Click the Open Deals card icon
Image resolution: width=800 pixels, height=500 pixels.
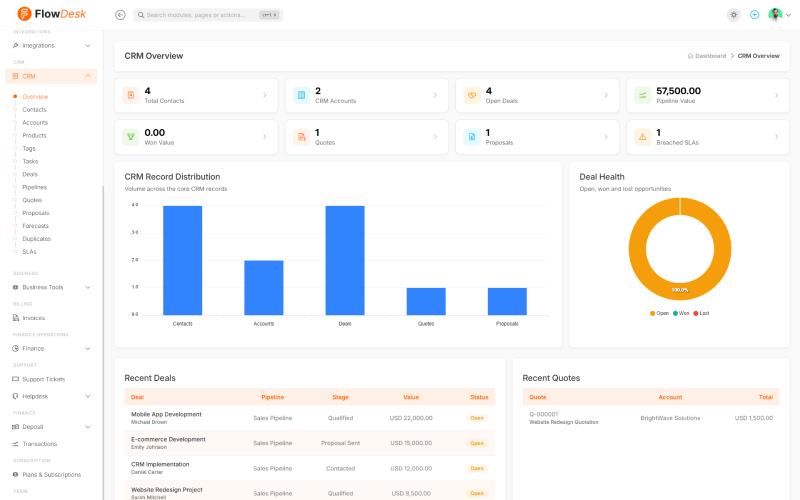472,95
